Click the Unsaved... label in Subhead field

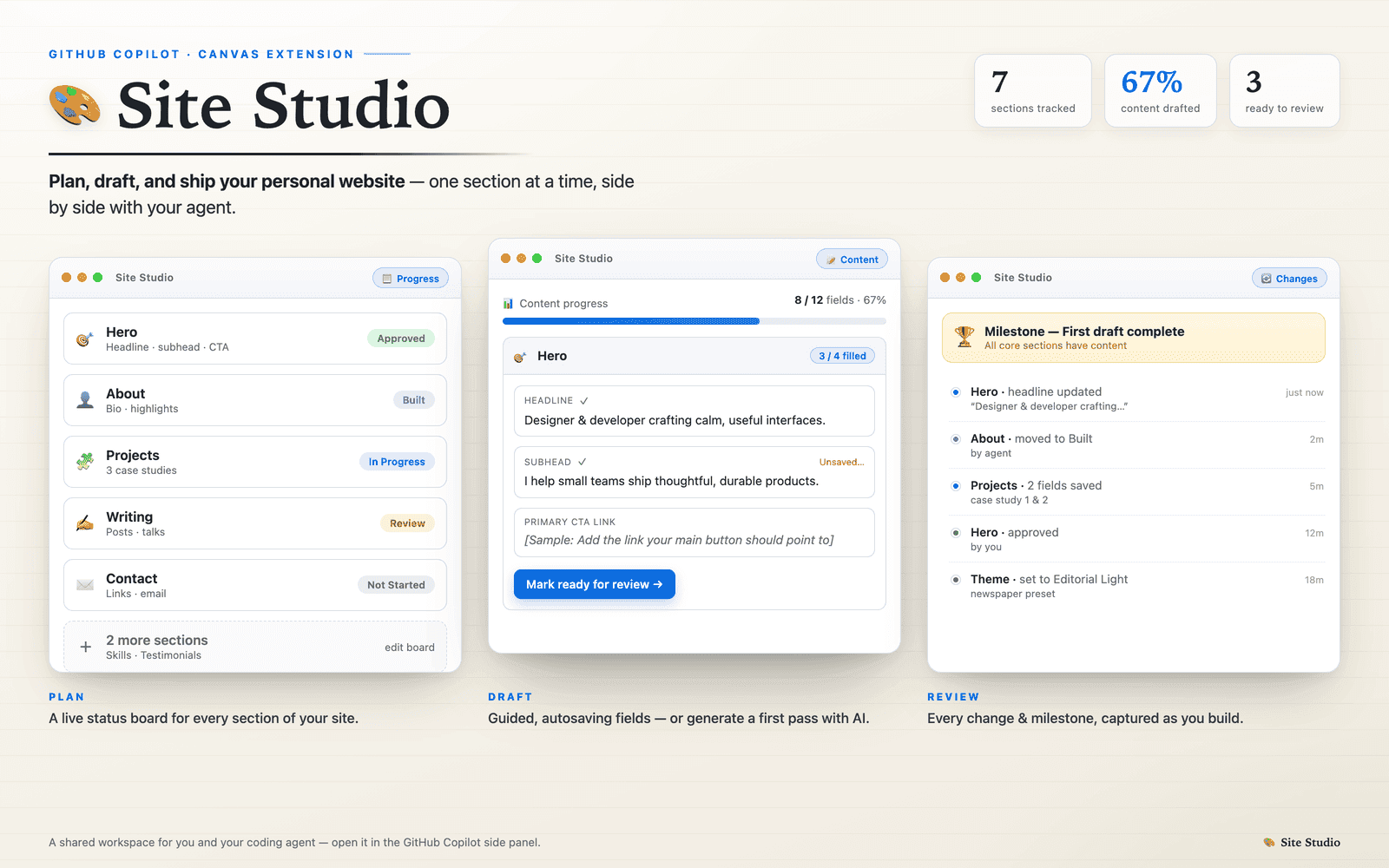pyautogui.click(x=841, y=462)
